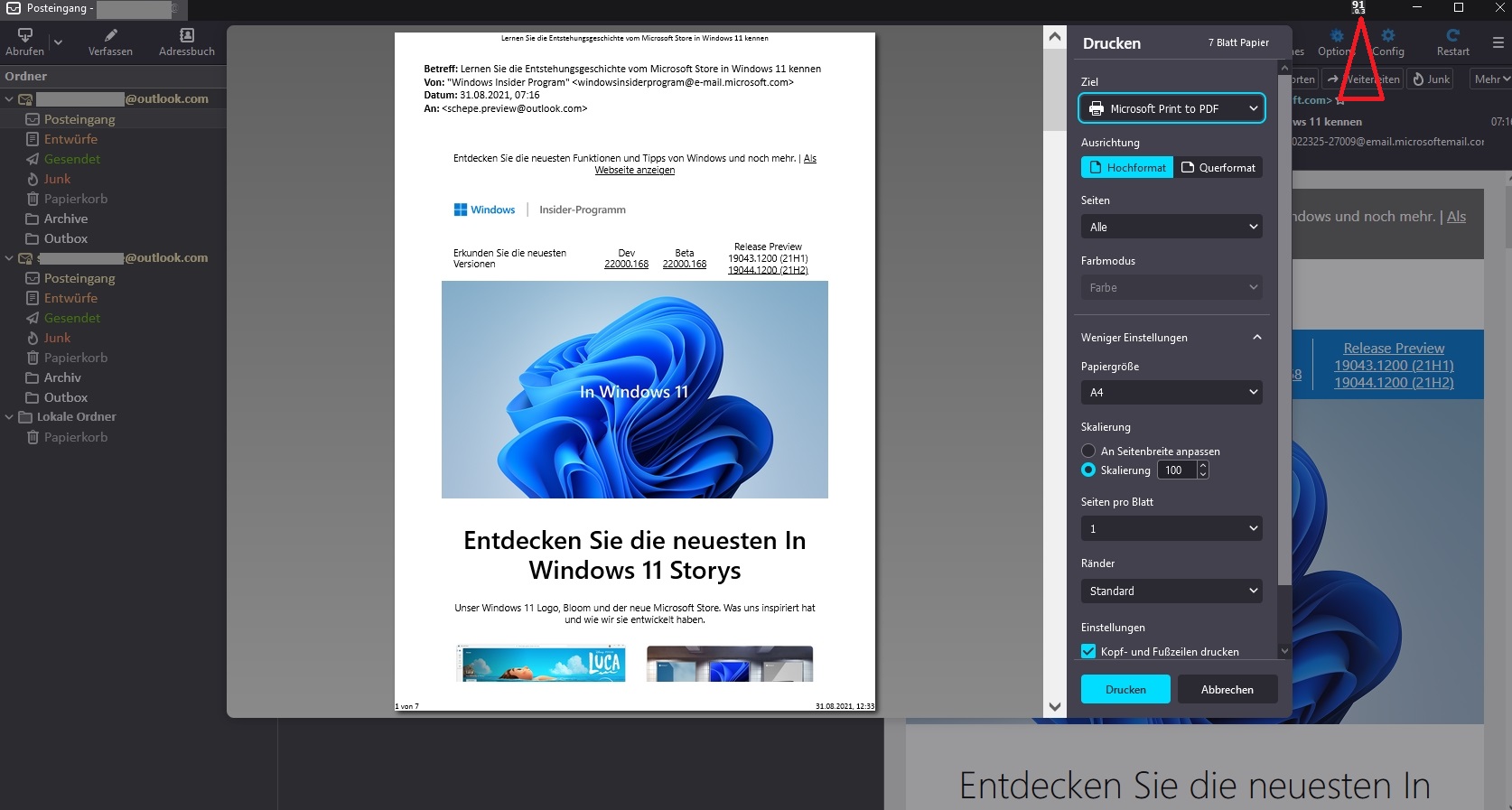Click the Als link in background message
The image size is (1512, 810).
pyautogui.click(x=1456, y=217)
